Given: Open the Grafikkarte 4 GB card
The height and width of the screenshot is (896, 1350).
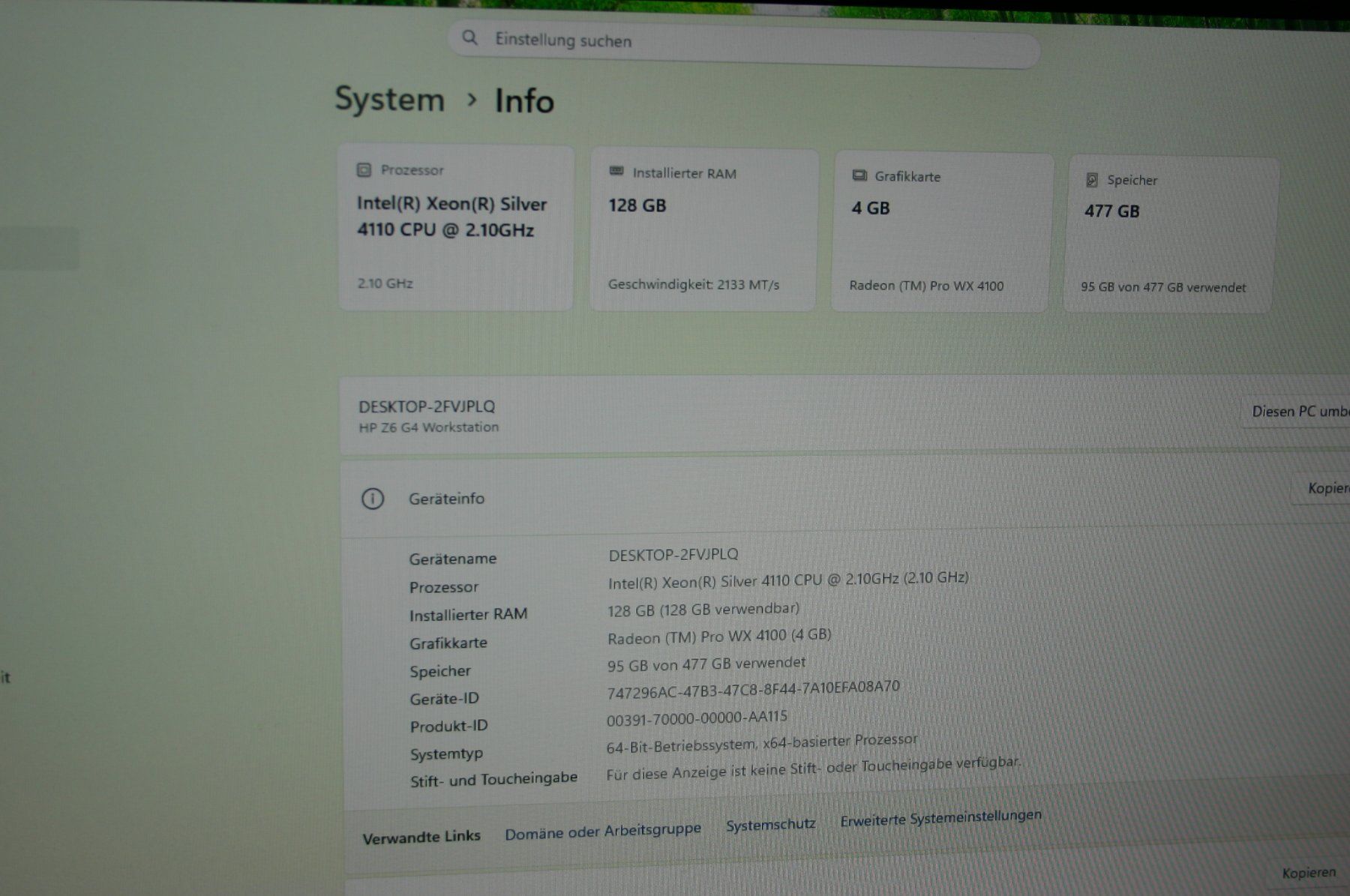Looking at the screenshot, I should pos(941,232).
